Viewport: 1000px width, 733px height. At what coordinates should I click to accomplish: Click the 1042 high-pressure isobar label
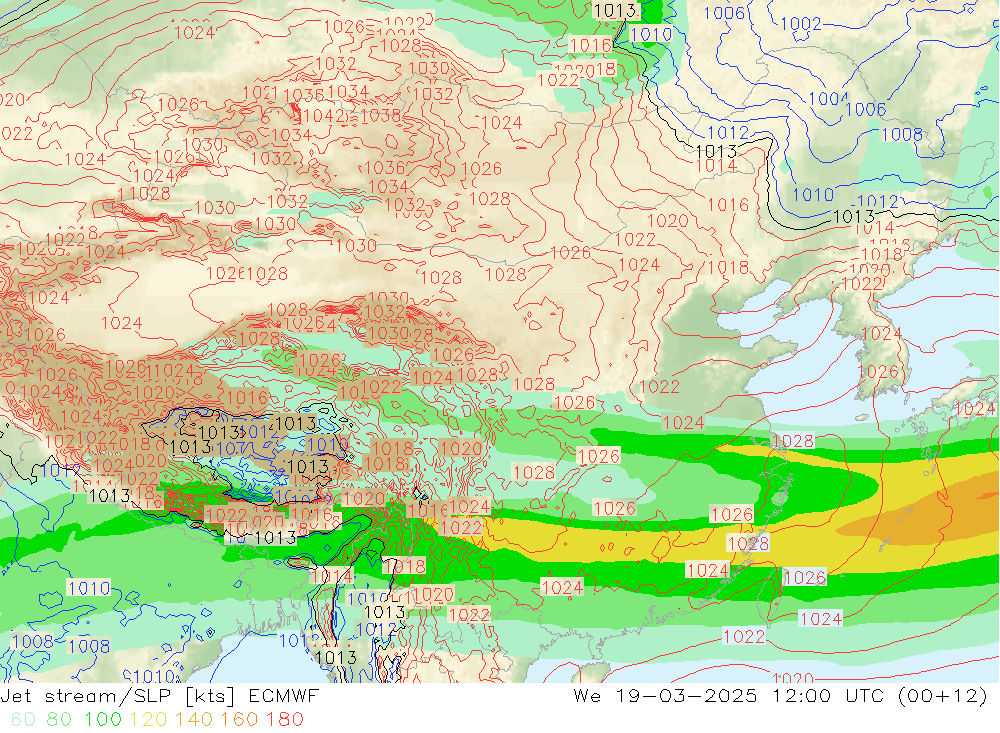click(x=324, y=115)
